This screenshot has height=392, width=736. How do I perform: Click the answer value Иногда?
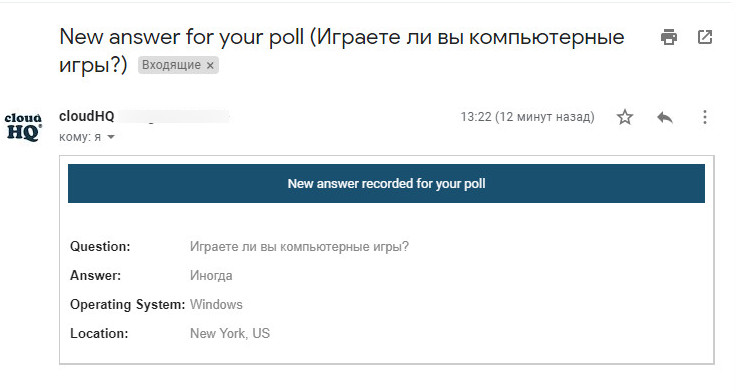211,275
